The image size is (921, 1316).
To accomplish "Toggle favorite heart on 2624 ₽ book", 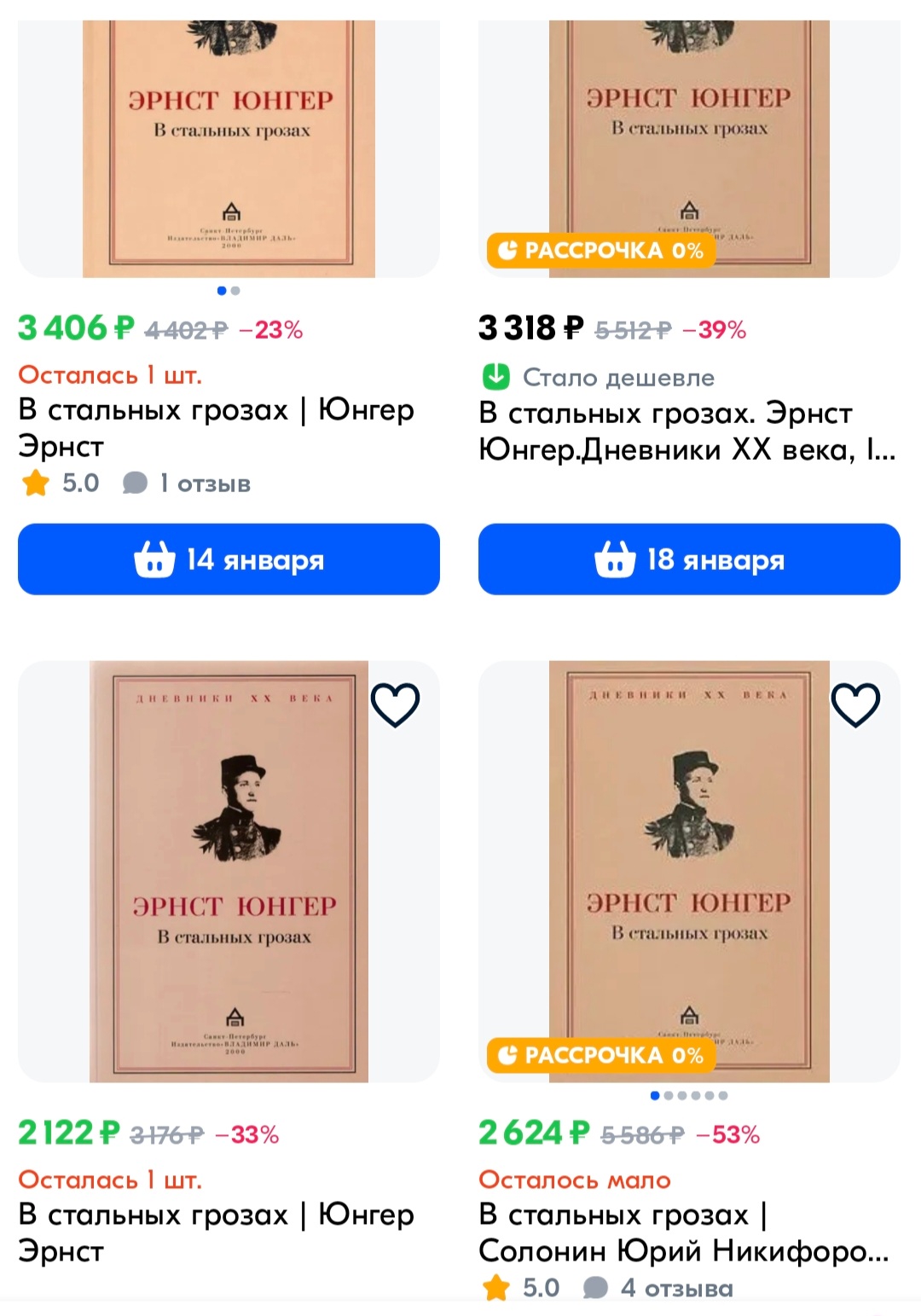I will tap(855, 705).
